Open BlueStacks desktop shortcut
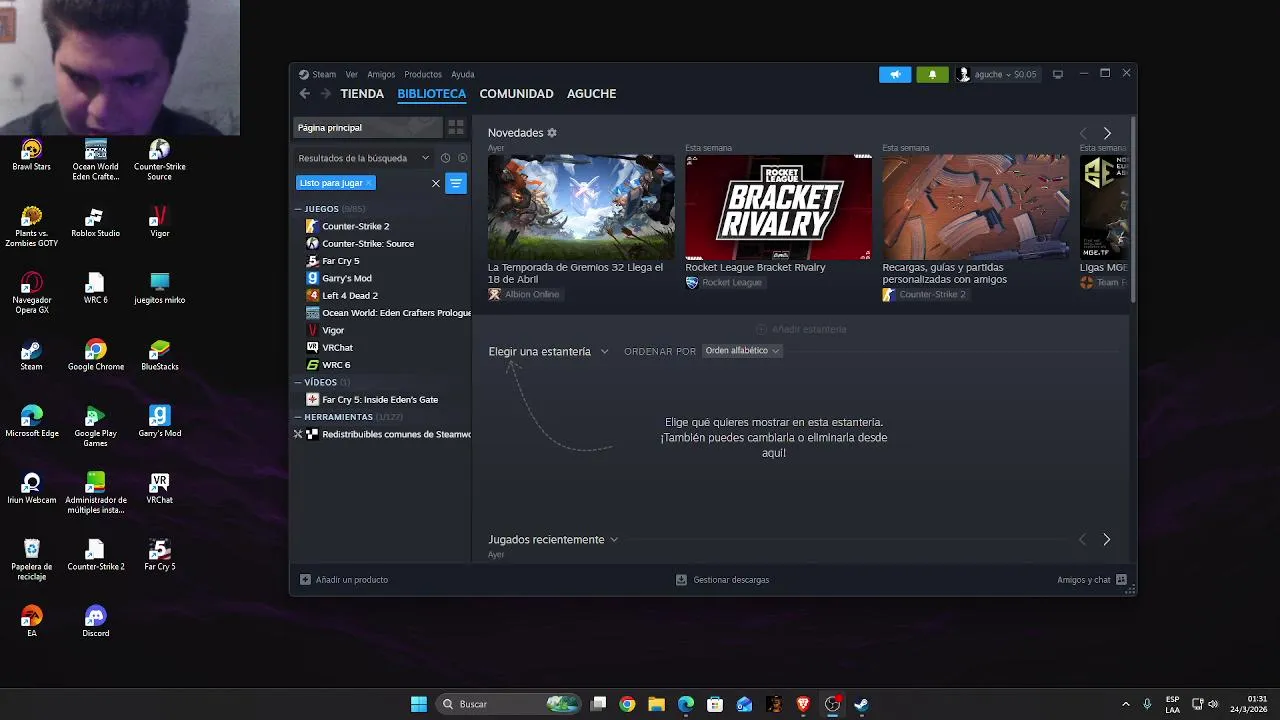The height and width of the screenshot is (720, 1280). (x=159, y=355)
